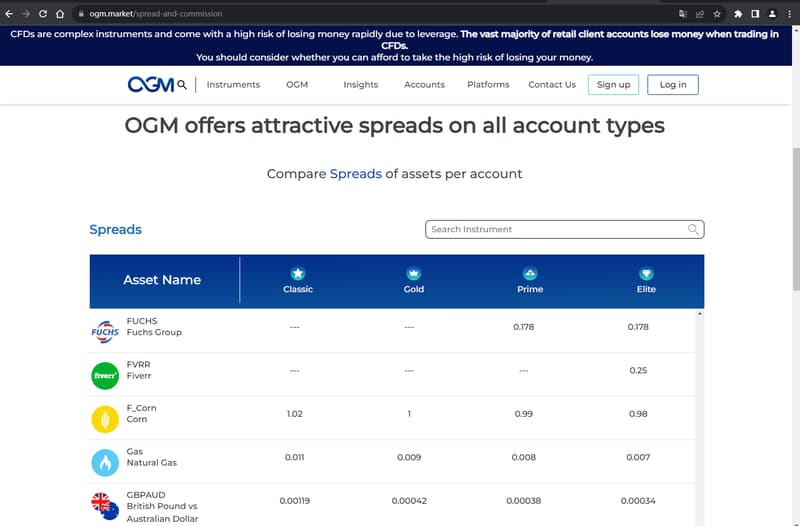Open the Insights menu
This screenshot has height=526, width=800.
tap(361, 85)
